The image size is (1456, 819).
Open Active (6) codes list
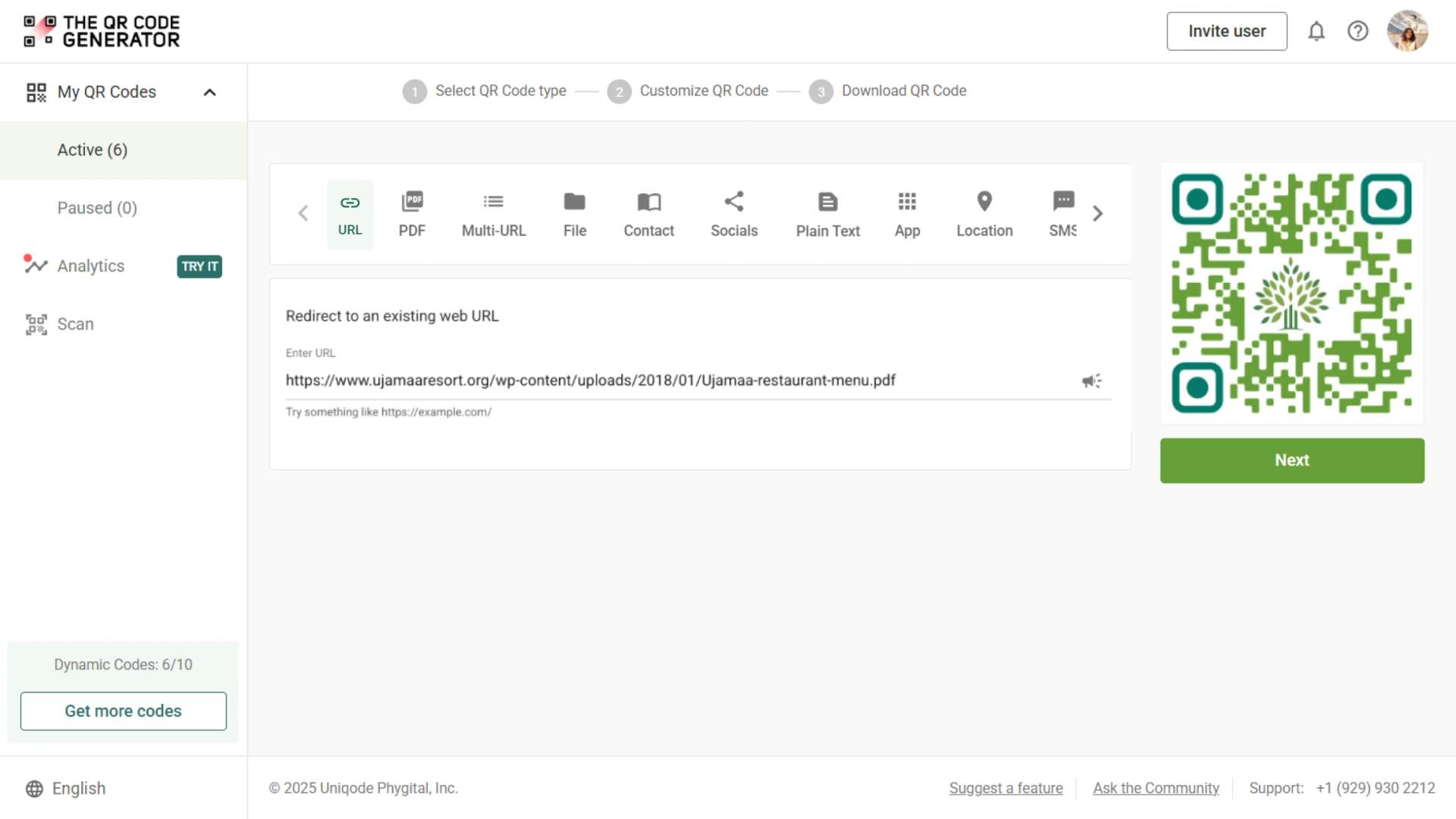pyautogui.click(x=124, y=150)
